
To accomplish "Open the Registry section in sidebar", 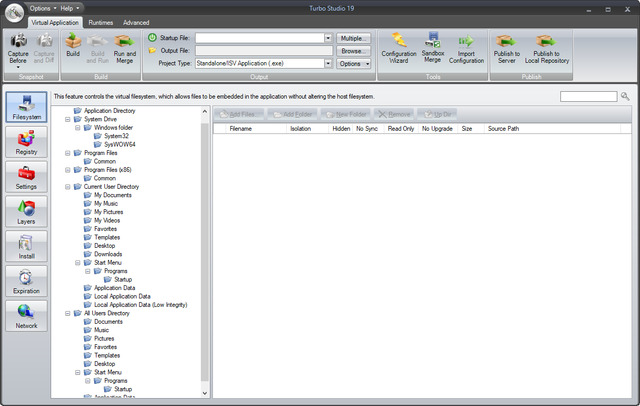I will [x=26, y=146].
